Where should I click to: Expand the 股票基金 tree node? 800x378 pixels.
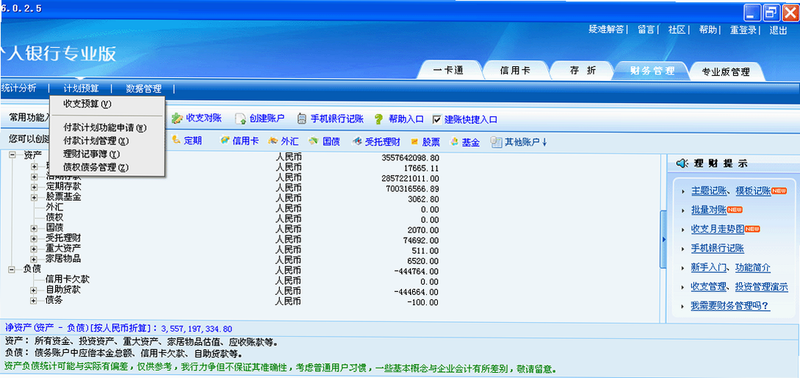pos(34,197)
